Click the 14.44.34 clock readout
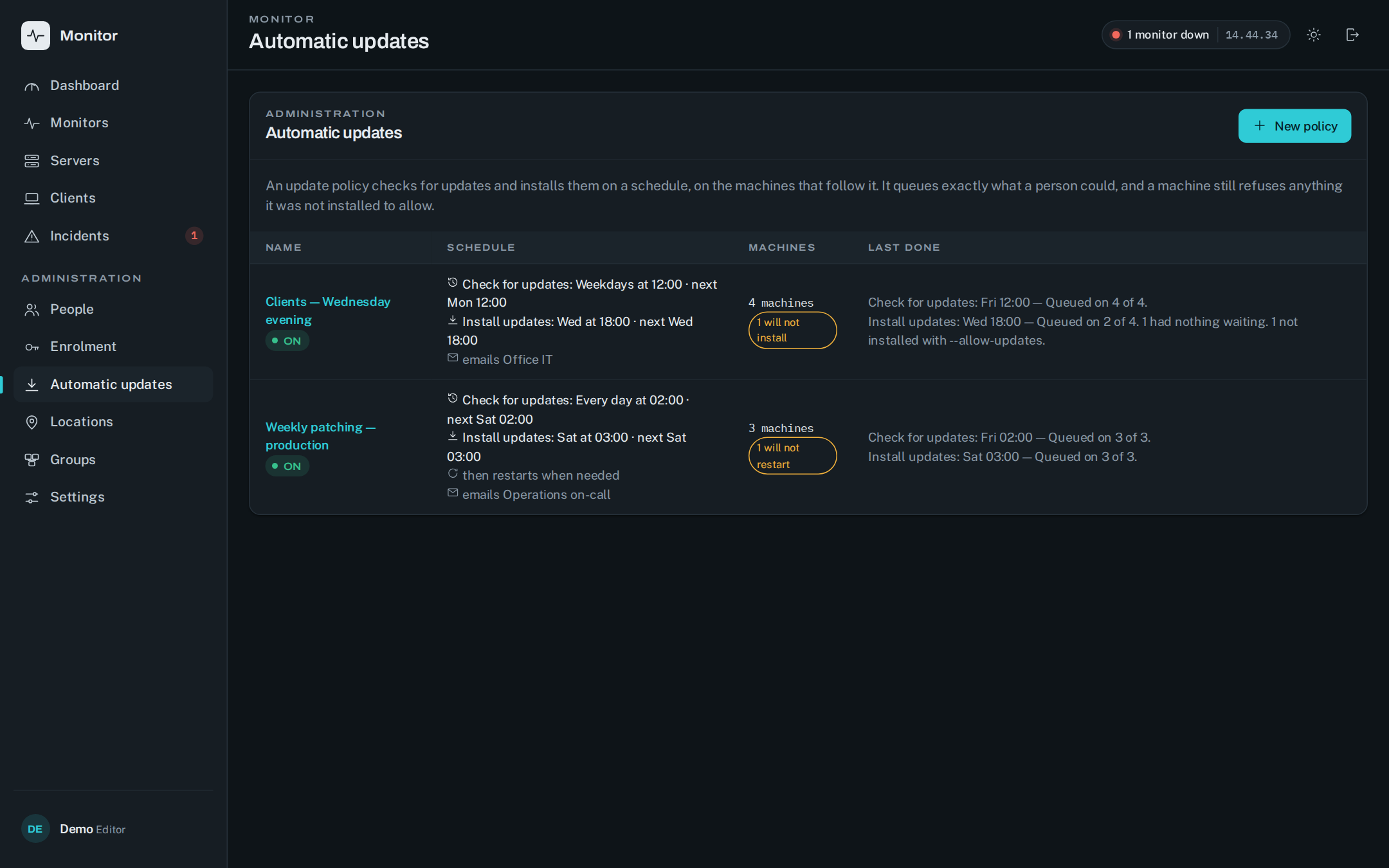This screenshot has height=868, width=1389. coord(1251,35)
